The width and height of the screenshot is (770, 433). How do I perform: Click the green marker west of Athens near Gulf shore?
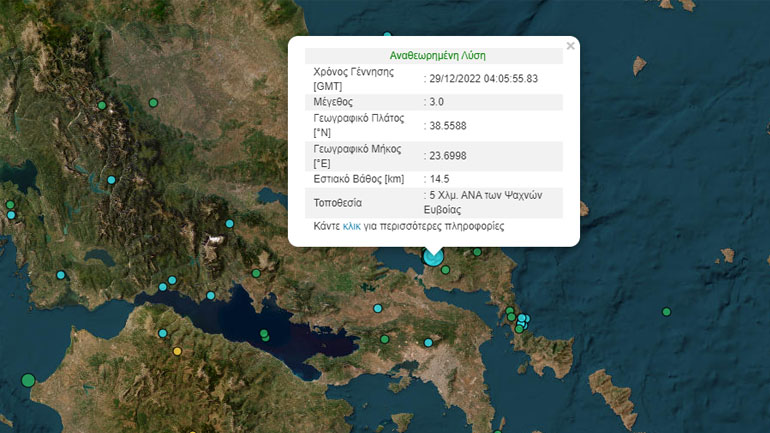tap(385, 339)
